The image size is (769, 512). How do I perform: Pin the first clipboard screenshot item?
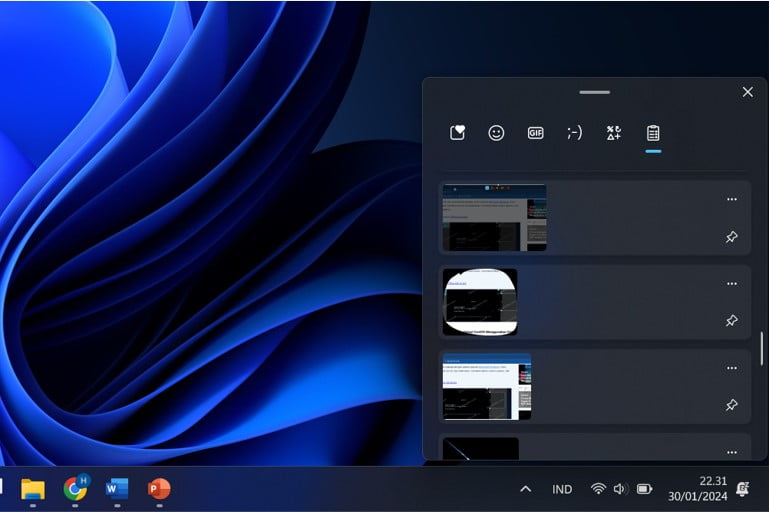coord(731,237)
